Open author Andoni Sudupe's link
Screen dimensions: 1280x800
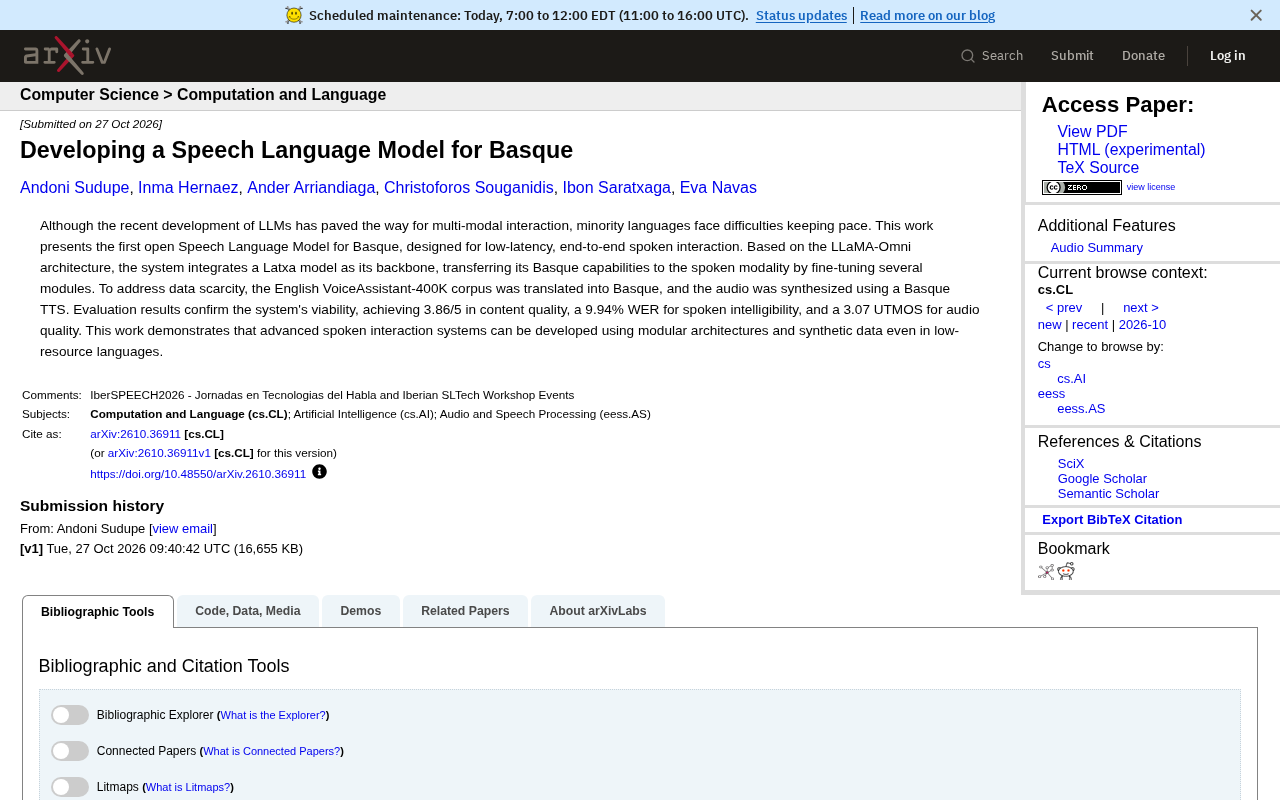click(x=75, y=188)
